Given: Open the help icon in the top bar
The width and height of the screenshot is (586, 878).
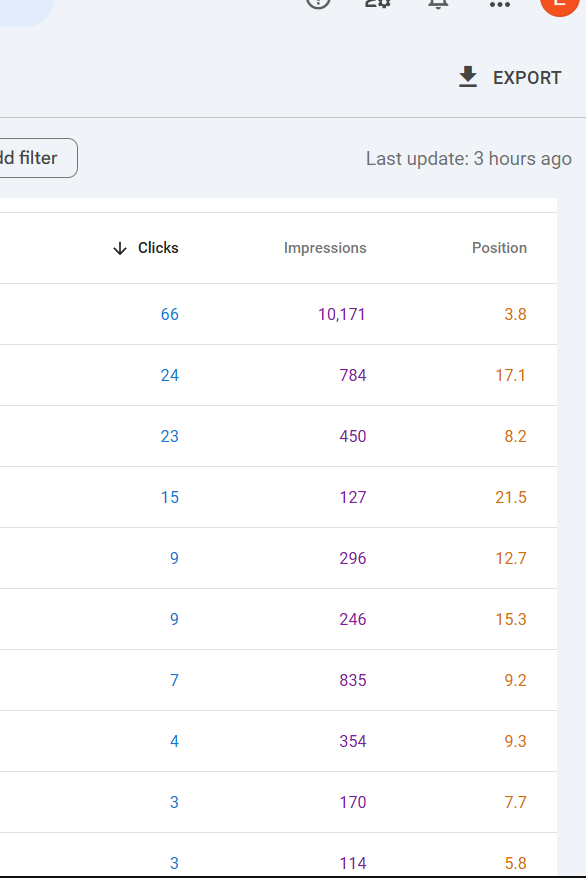Looking at the screenshot, I should 317,4.
